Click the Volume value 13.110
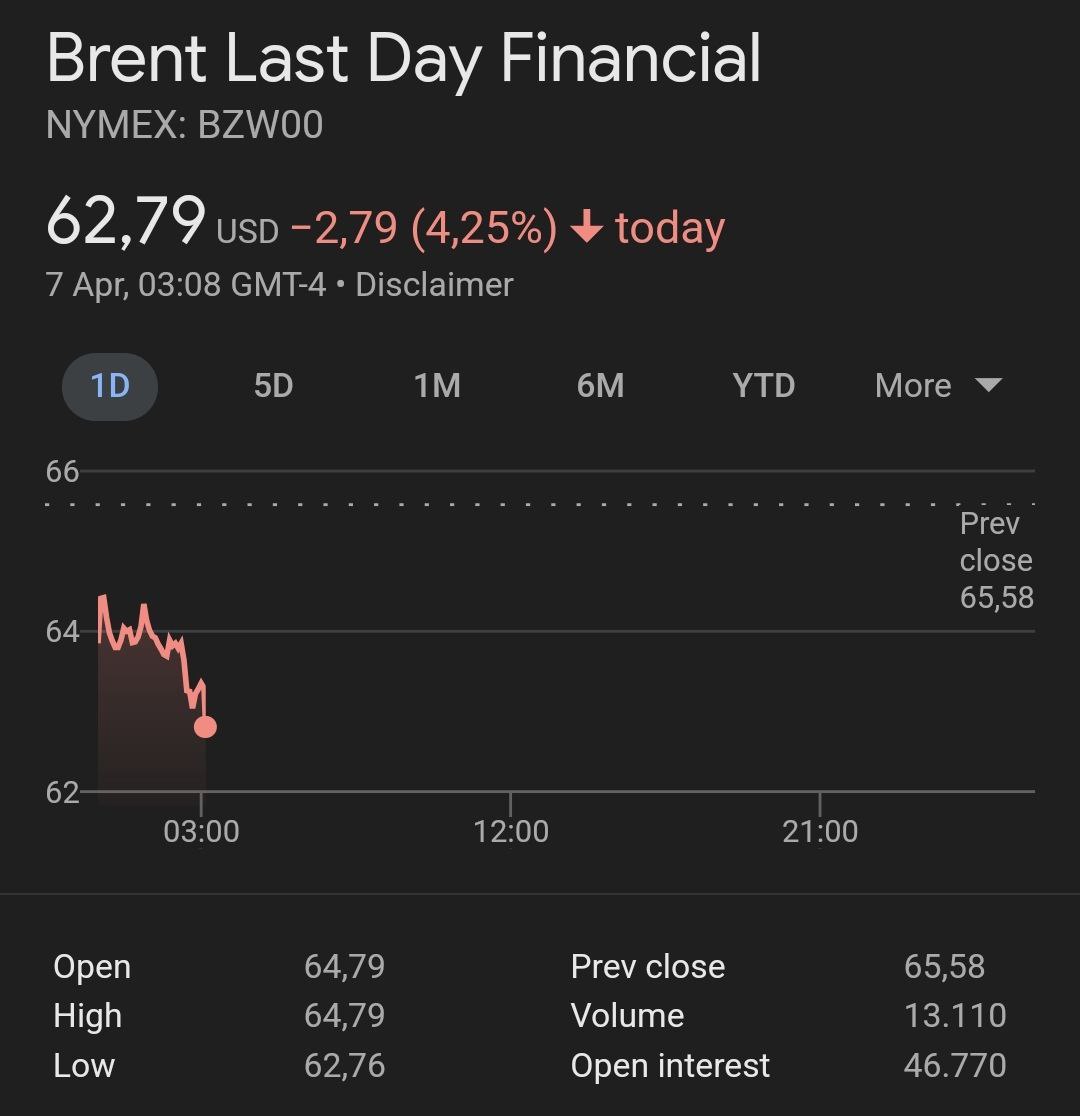Viewport: 1080px width, 1116px height. coord(955,1016)
